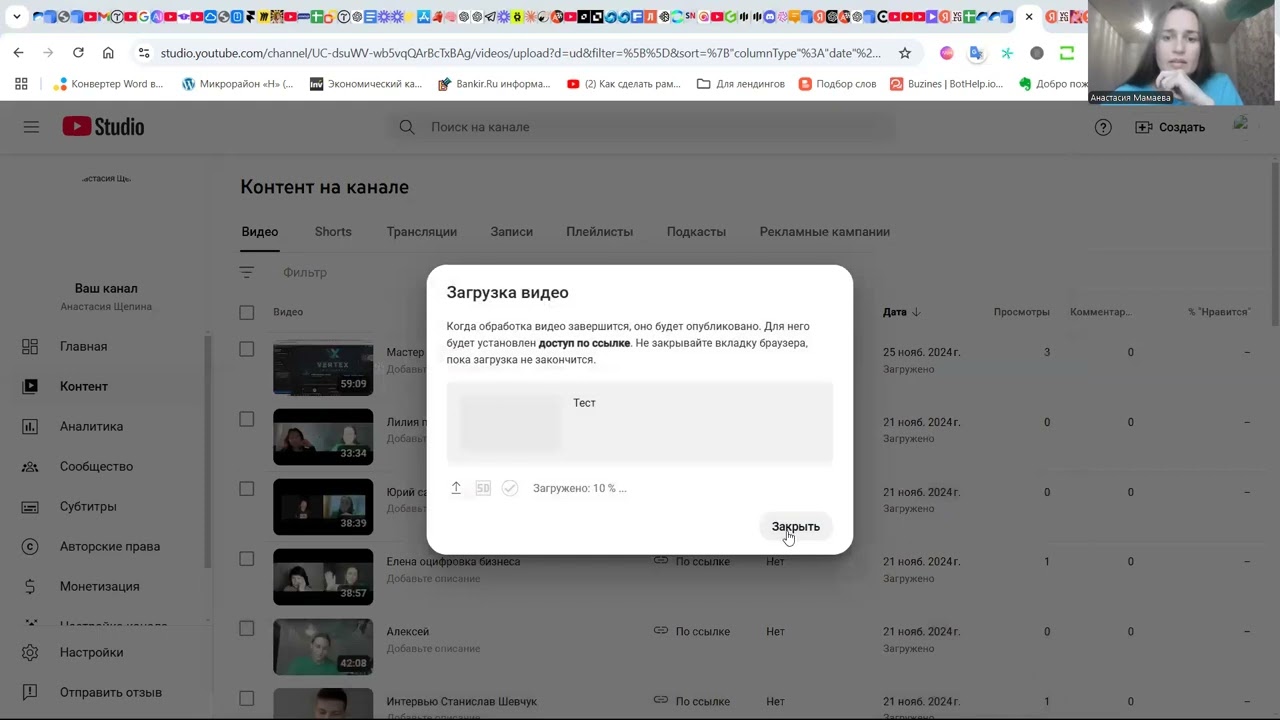Open the Подбор слов bookmark
1280x720 pixels.
tap(838, 84)
